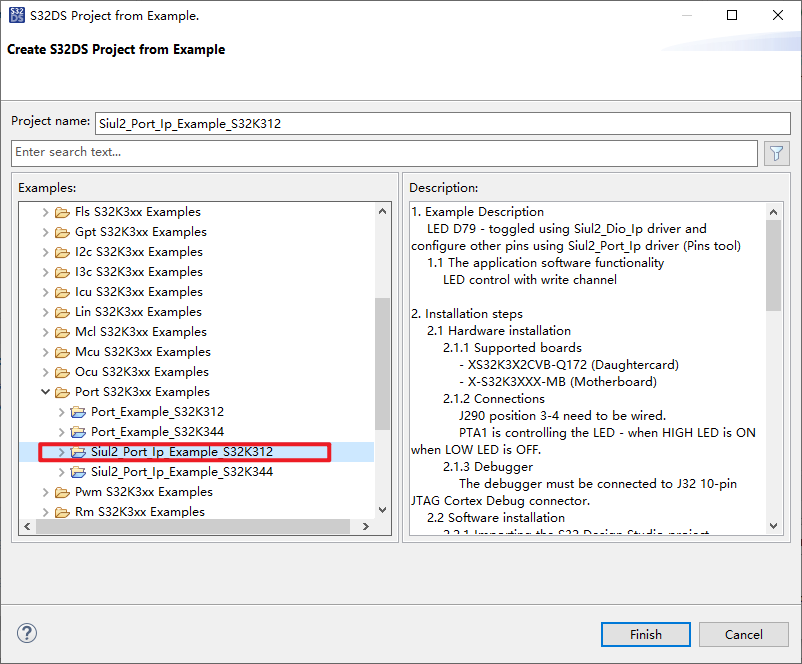Image resolution: width=802 pixels, height=664 pixels.
Task: Expand the Lin S32K3xx Examples node
Action: 46,312
